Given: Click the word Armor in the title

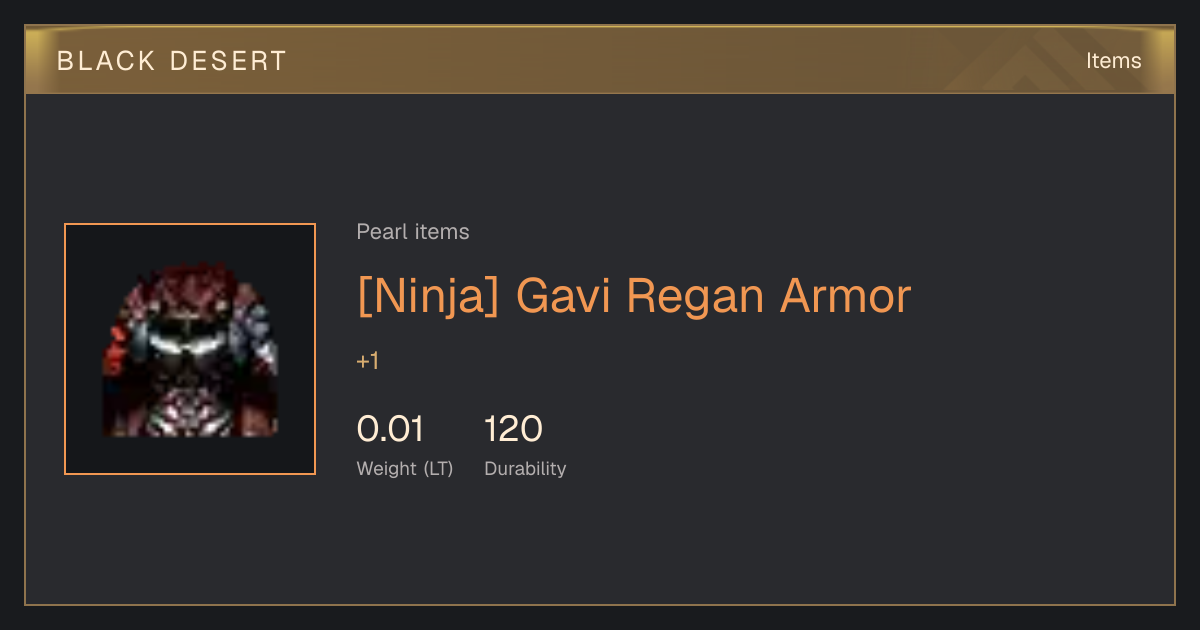Looking at the screenshot, I should 846,297.
